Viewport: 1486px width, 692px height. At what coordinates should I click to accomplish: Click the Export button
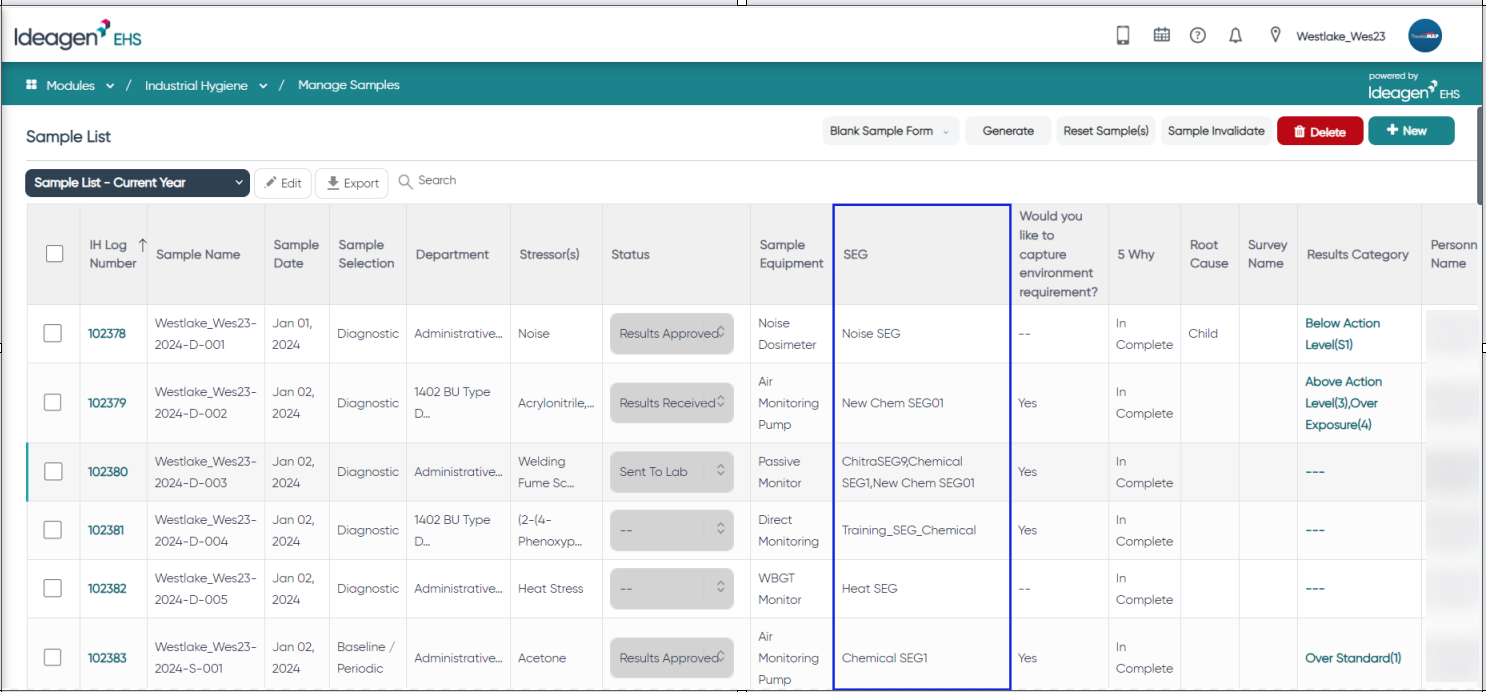point(352,183)
